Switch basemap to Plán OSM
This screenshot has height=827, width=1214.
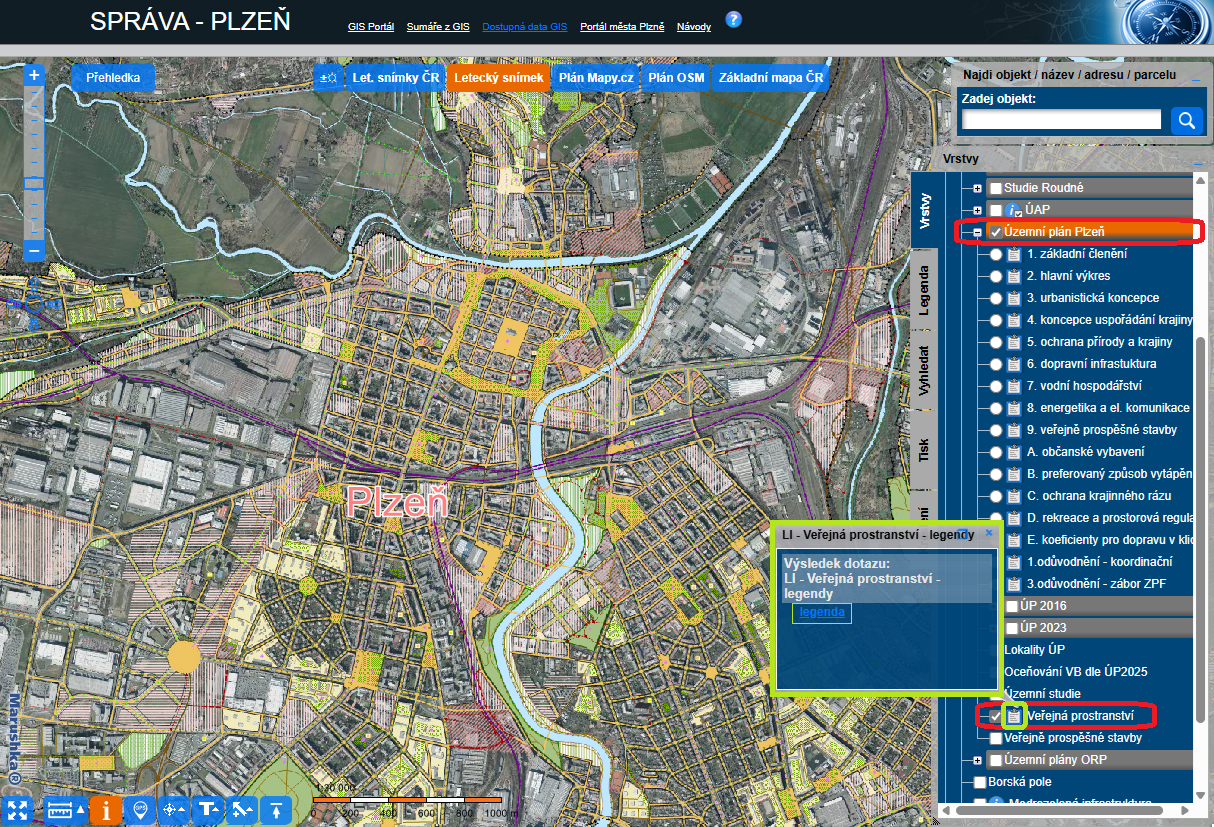[x=676, y=78]
